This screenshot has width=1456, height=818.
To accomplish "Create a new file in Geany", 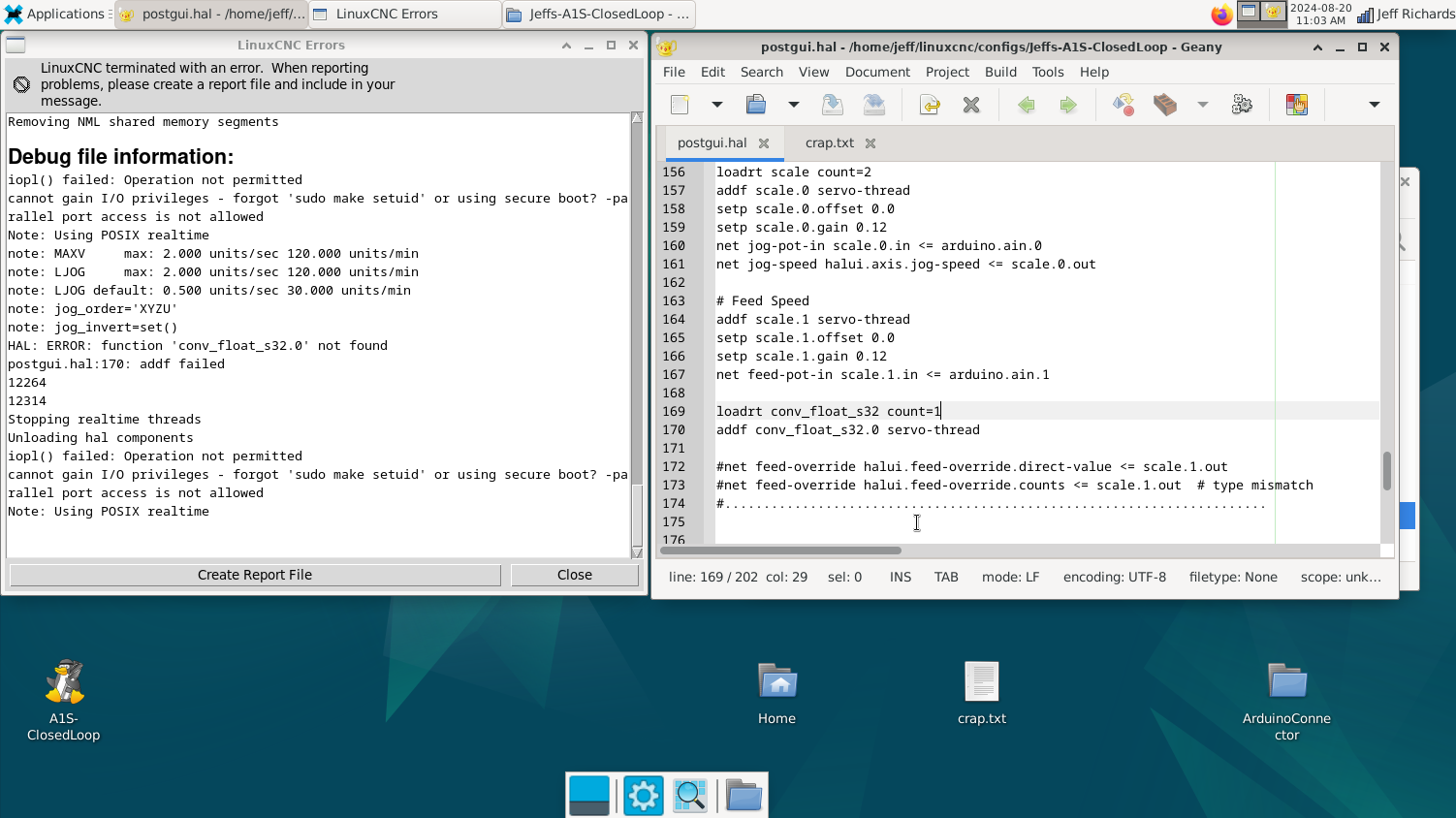I will click(680, 105).
